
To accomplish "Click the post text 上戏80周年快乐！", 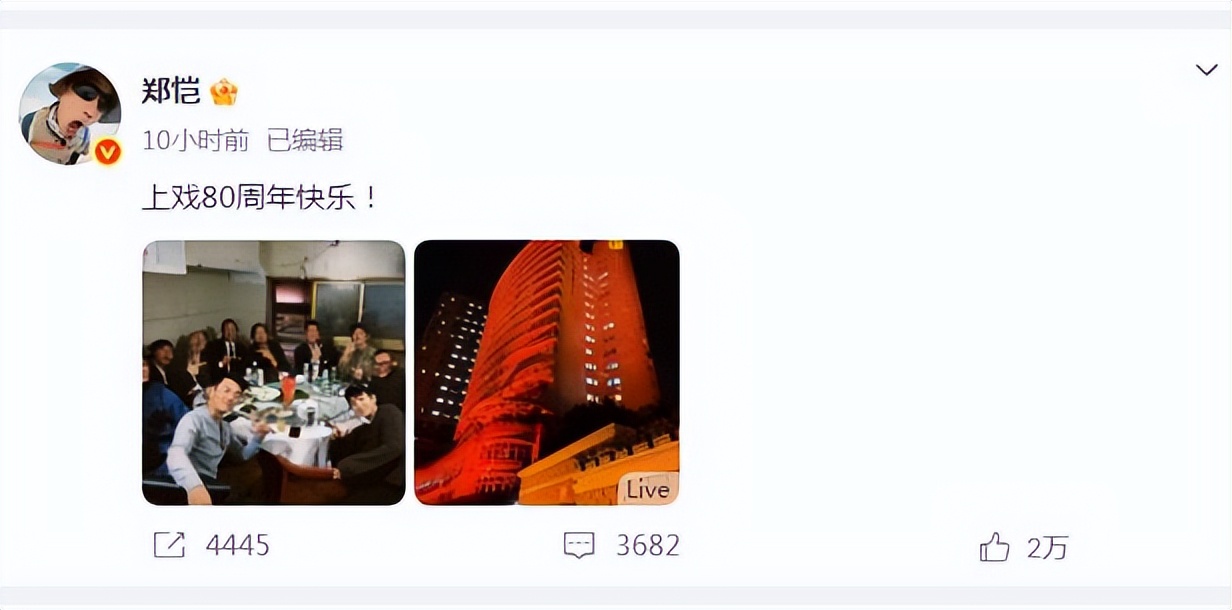I will pyautogui.click(x=261, y=197).
